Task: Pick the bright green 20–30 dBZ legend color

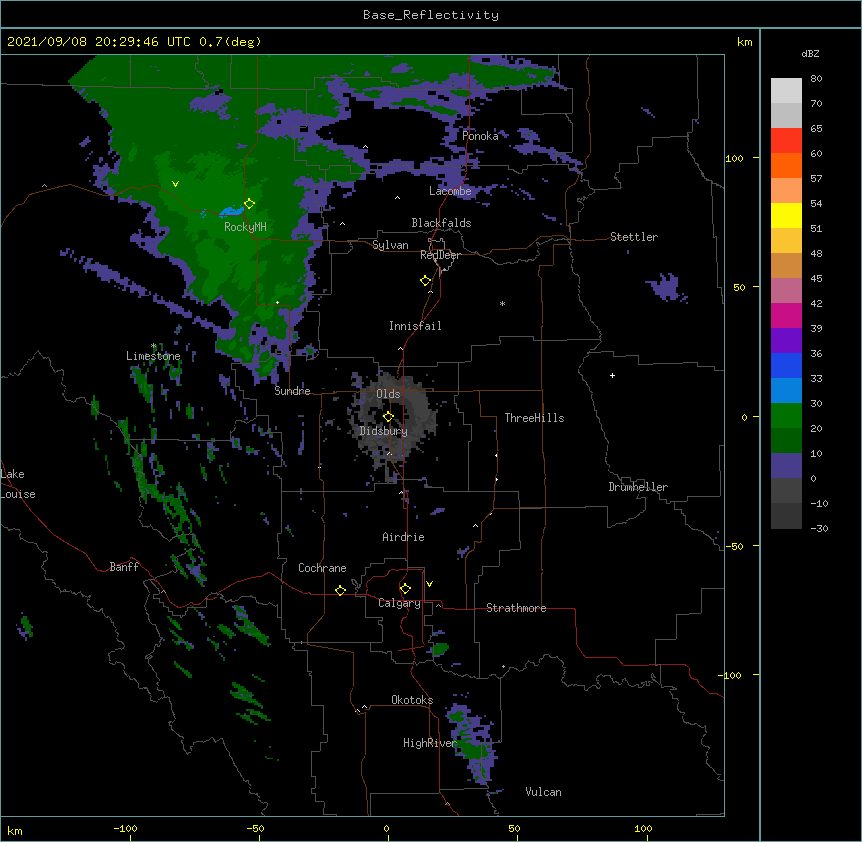Action: tap(786, 416)
